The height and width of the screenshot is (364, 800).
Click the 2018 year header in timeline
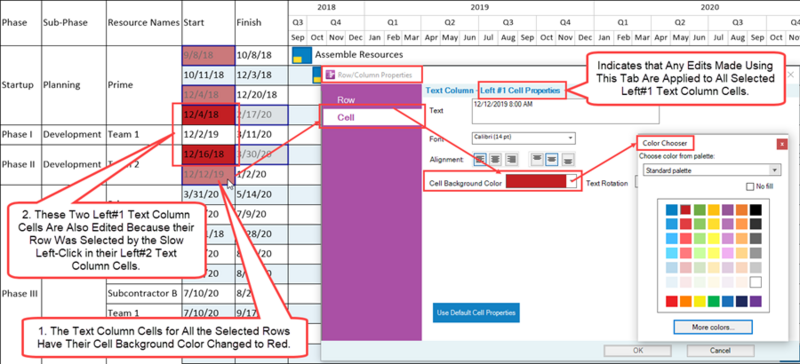(327, 7)
